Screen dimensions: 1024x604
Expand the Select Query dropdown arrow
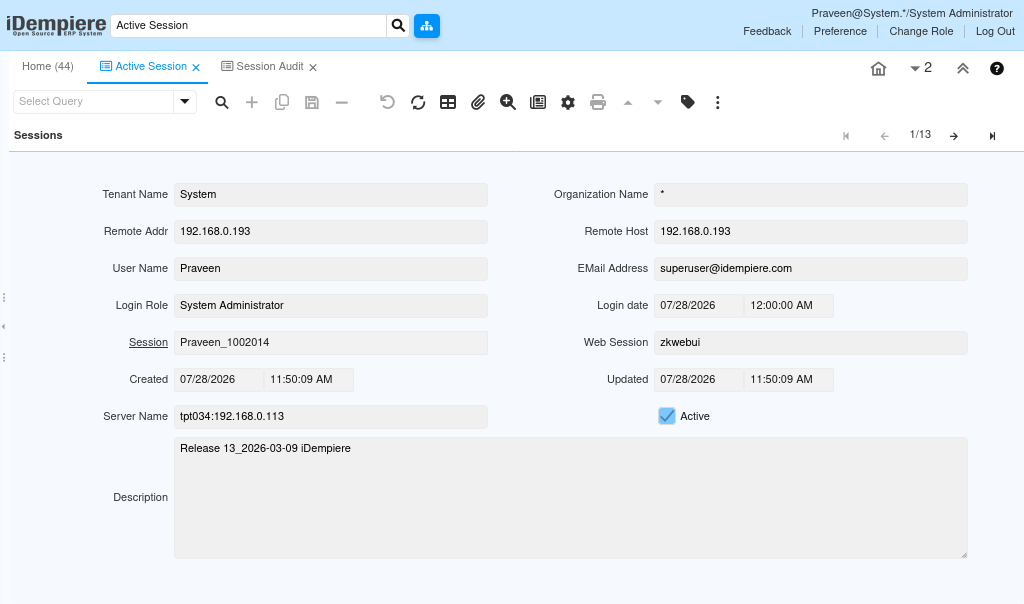(x=185, y=102)
